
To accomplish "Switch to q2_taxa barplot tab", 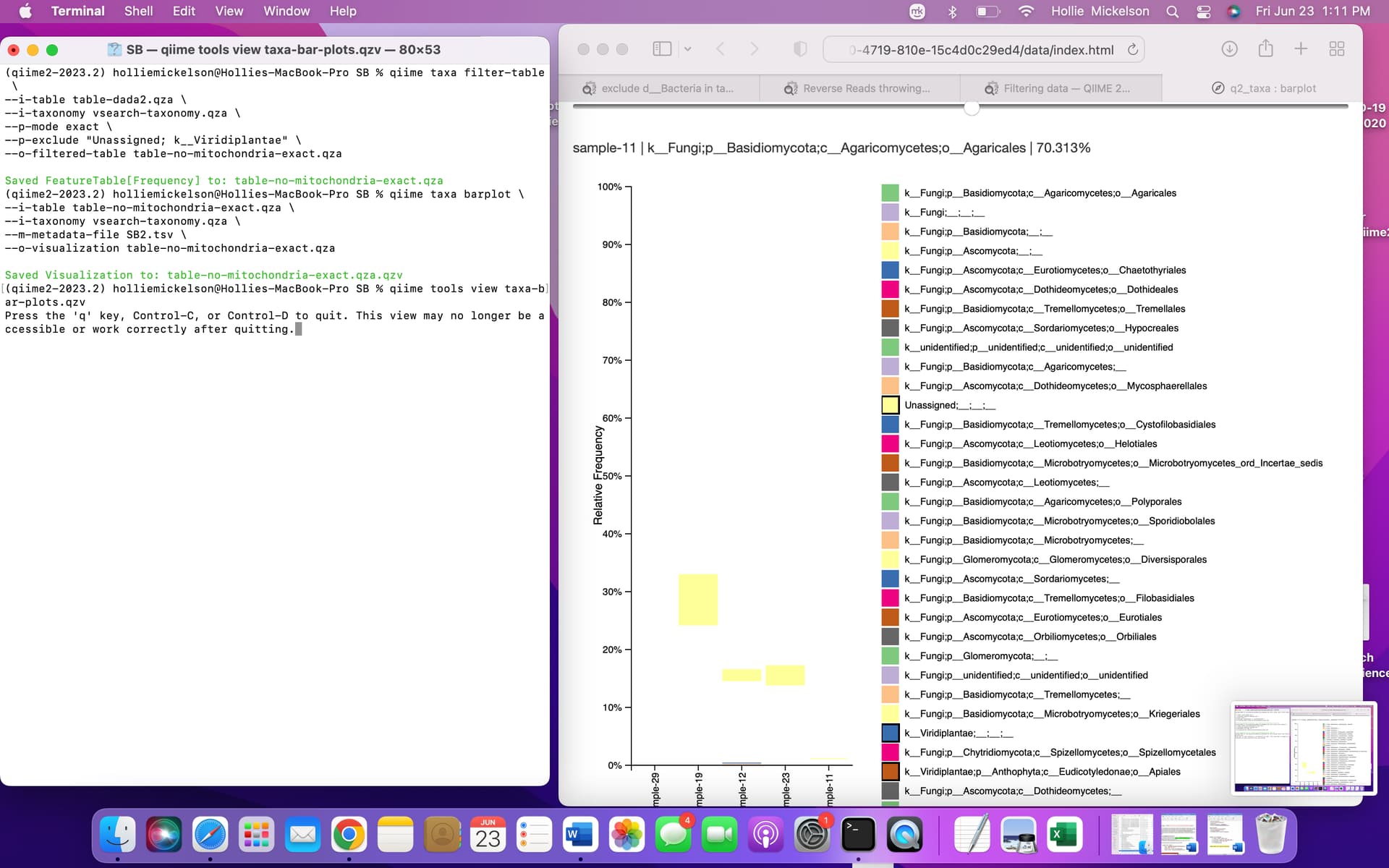I will 1263,88.
